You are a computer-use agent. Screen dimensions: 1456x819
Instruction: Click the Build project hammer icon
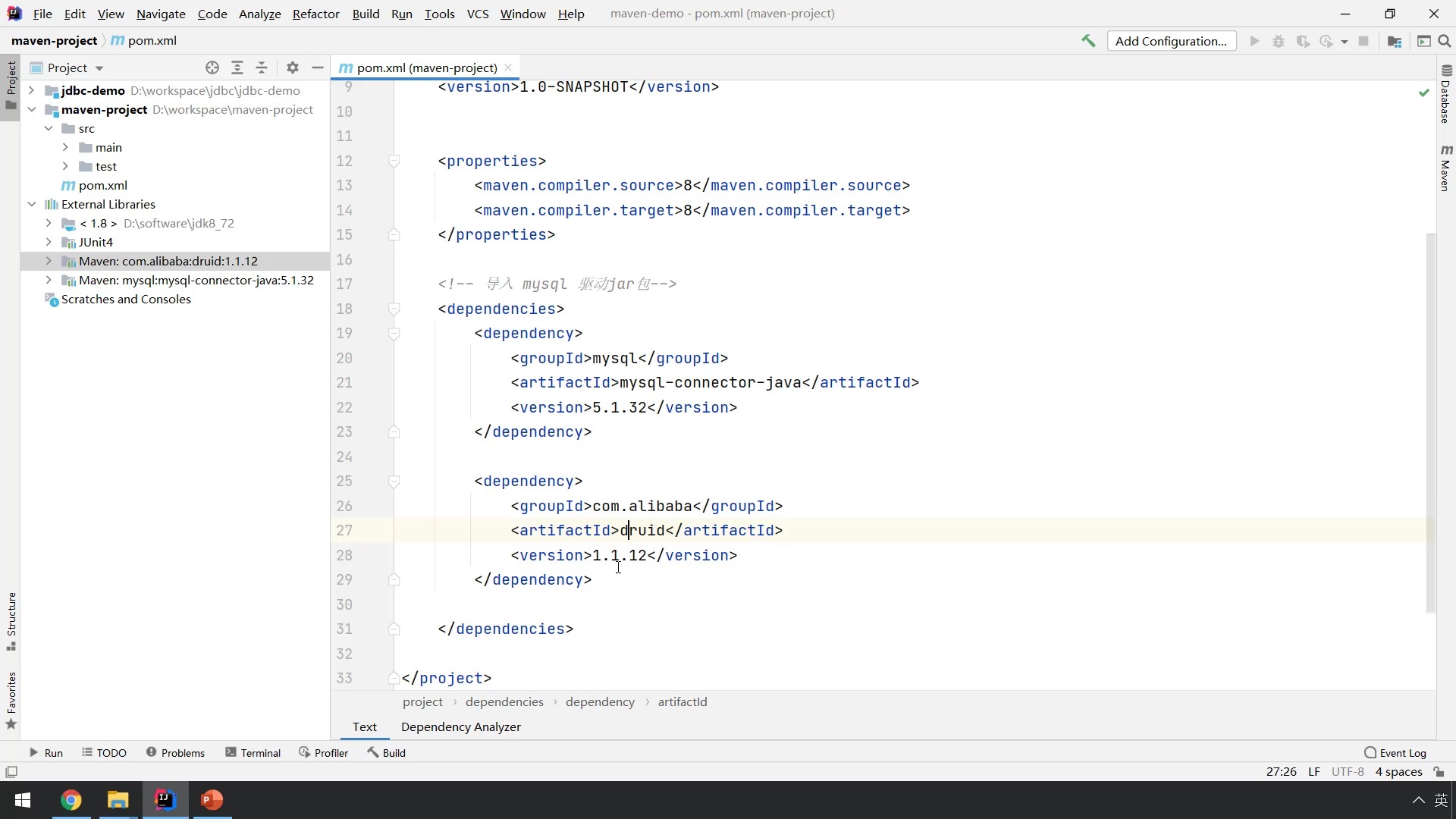[1088, 41]
